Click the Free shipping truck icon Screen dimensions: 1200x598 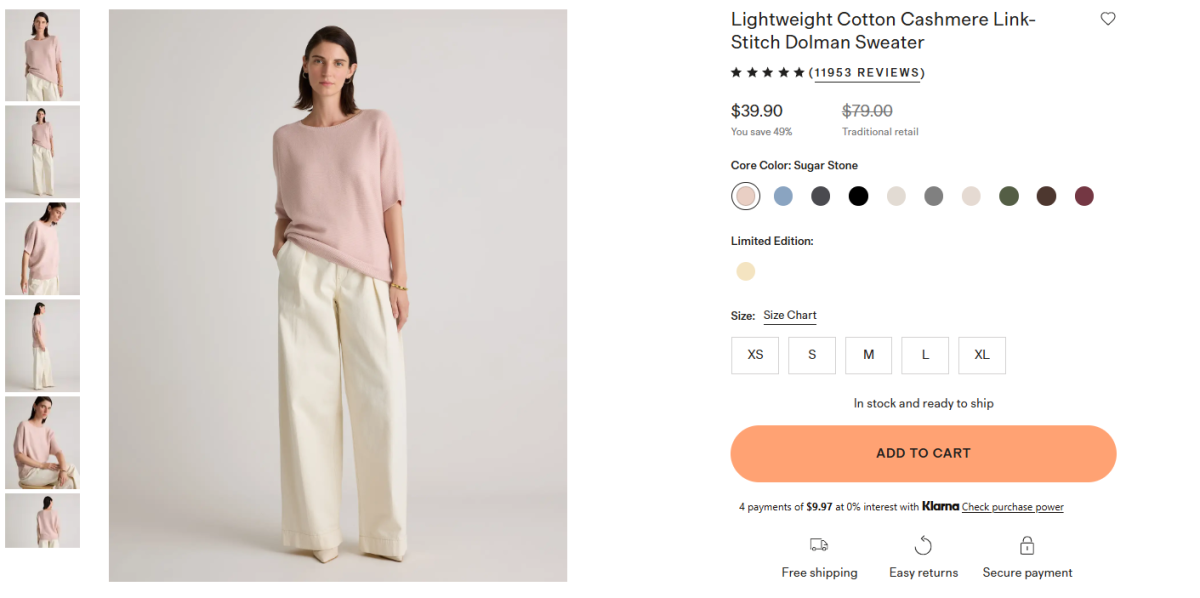(819, 545)
